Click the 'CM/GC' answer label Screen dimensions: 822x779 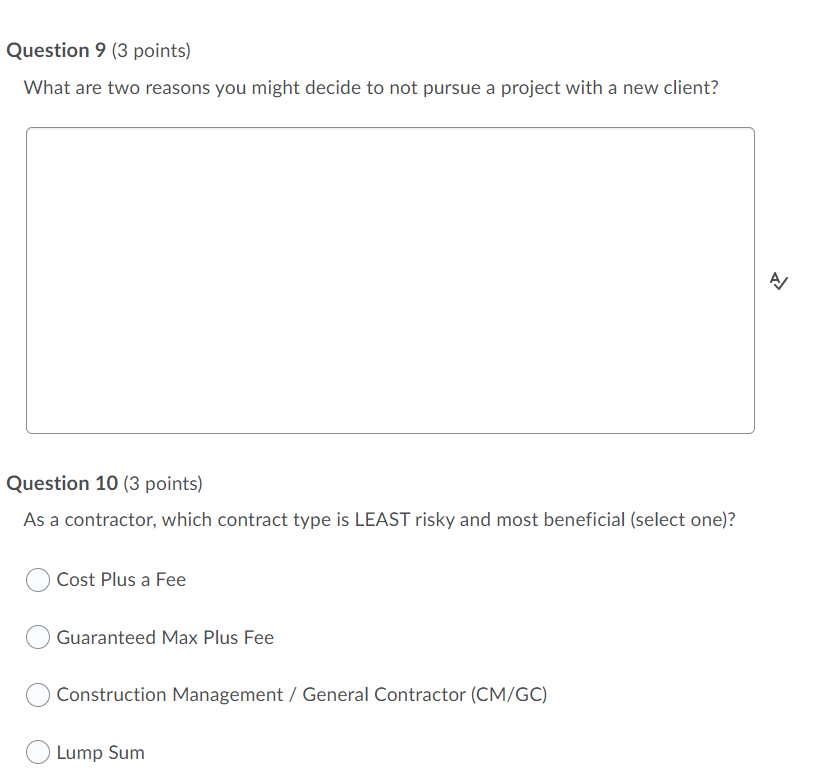302,695
